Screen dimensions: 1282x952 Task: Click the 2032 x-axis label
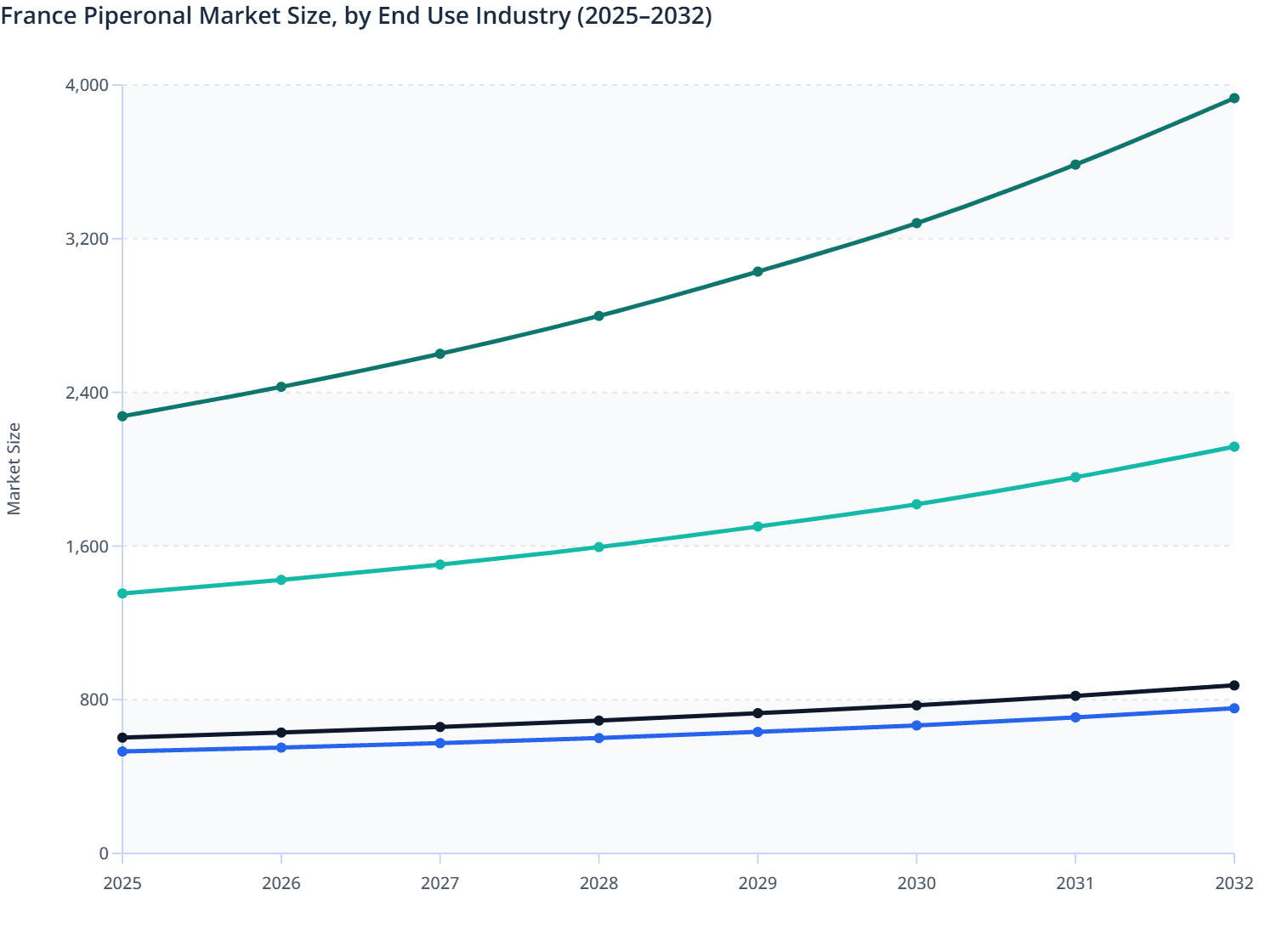click(1234, 884)
